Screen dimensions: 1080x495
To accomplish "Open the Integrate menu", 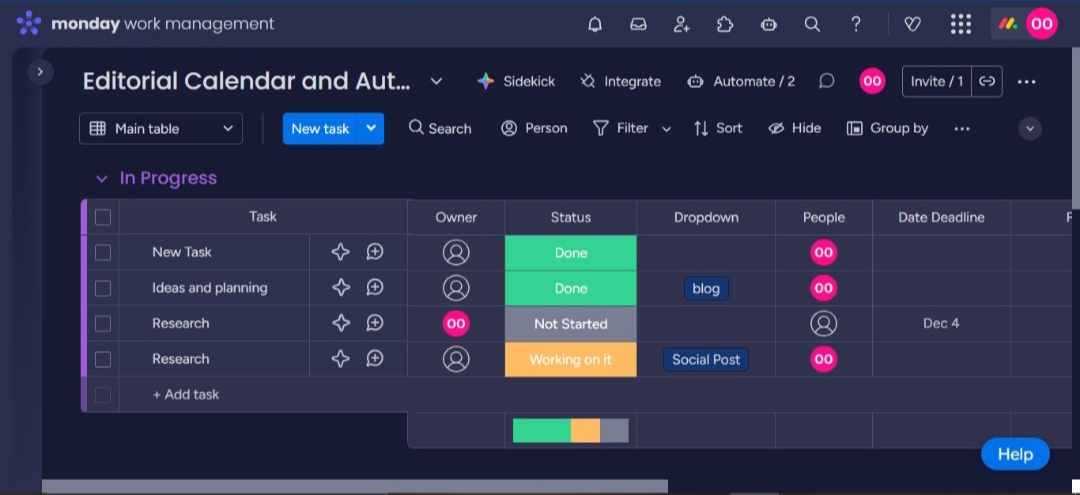I will (x=620, y=81).
